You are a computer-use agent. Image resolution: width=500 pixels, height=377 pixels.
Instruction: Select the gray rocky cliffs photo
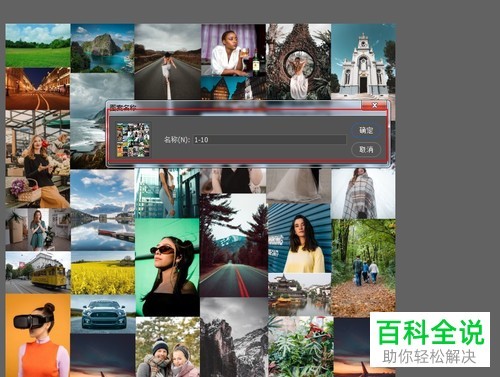[234, 337]
